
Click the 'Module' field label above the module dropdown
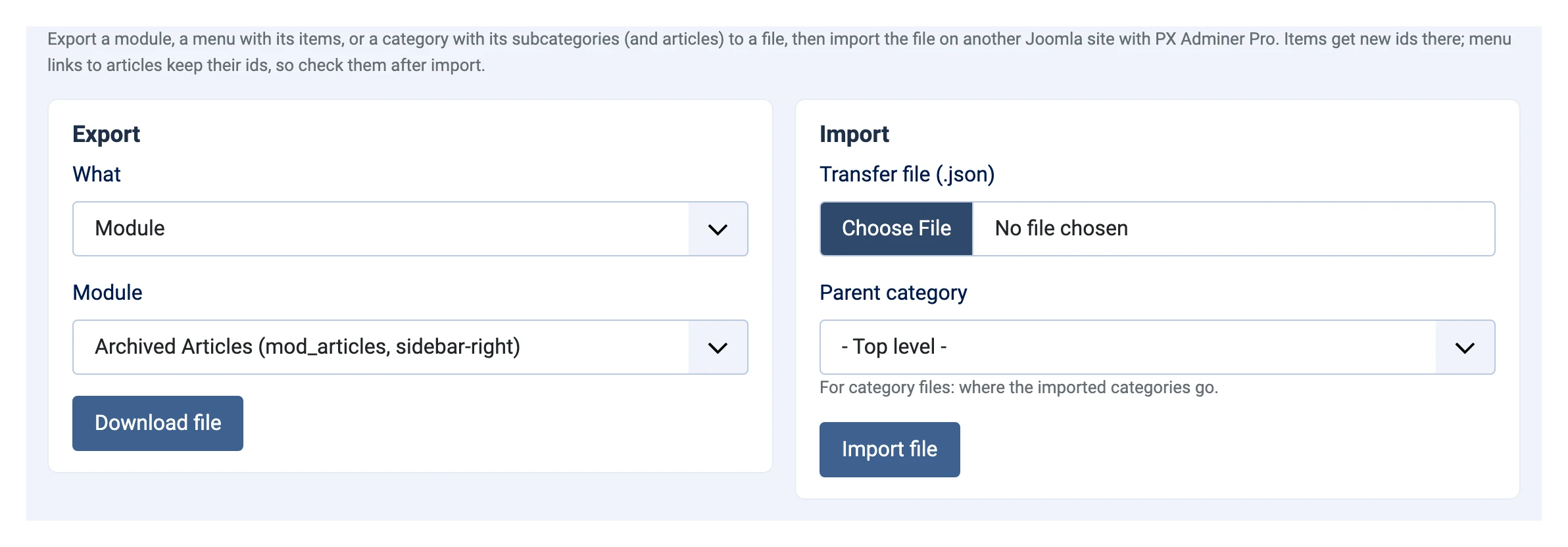coord(107,293)
